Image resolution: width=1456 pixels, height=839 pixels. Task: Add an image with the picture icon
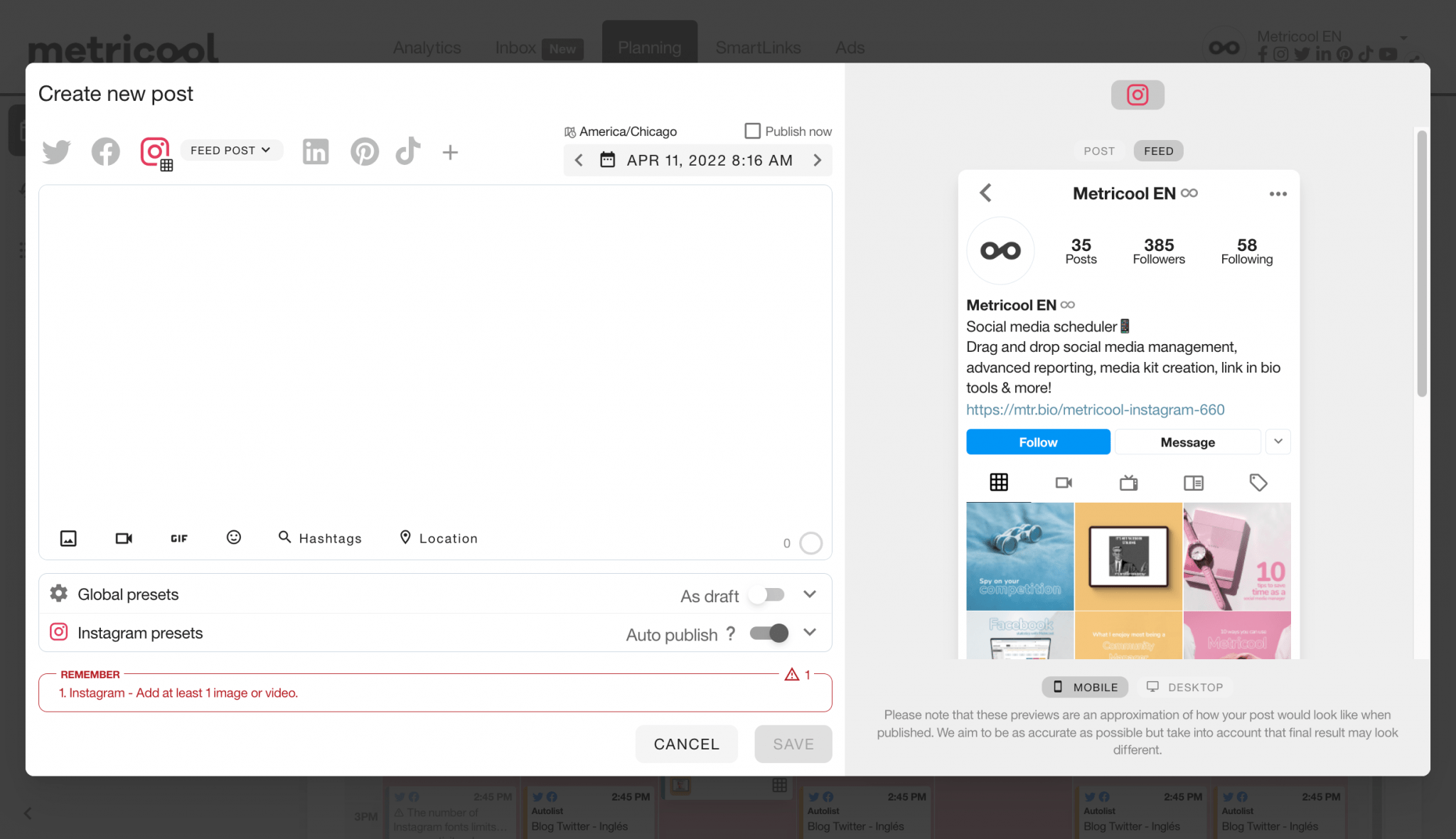tap(68, 538)
